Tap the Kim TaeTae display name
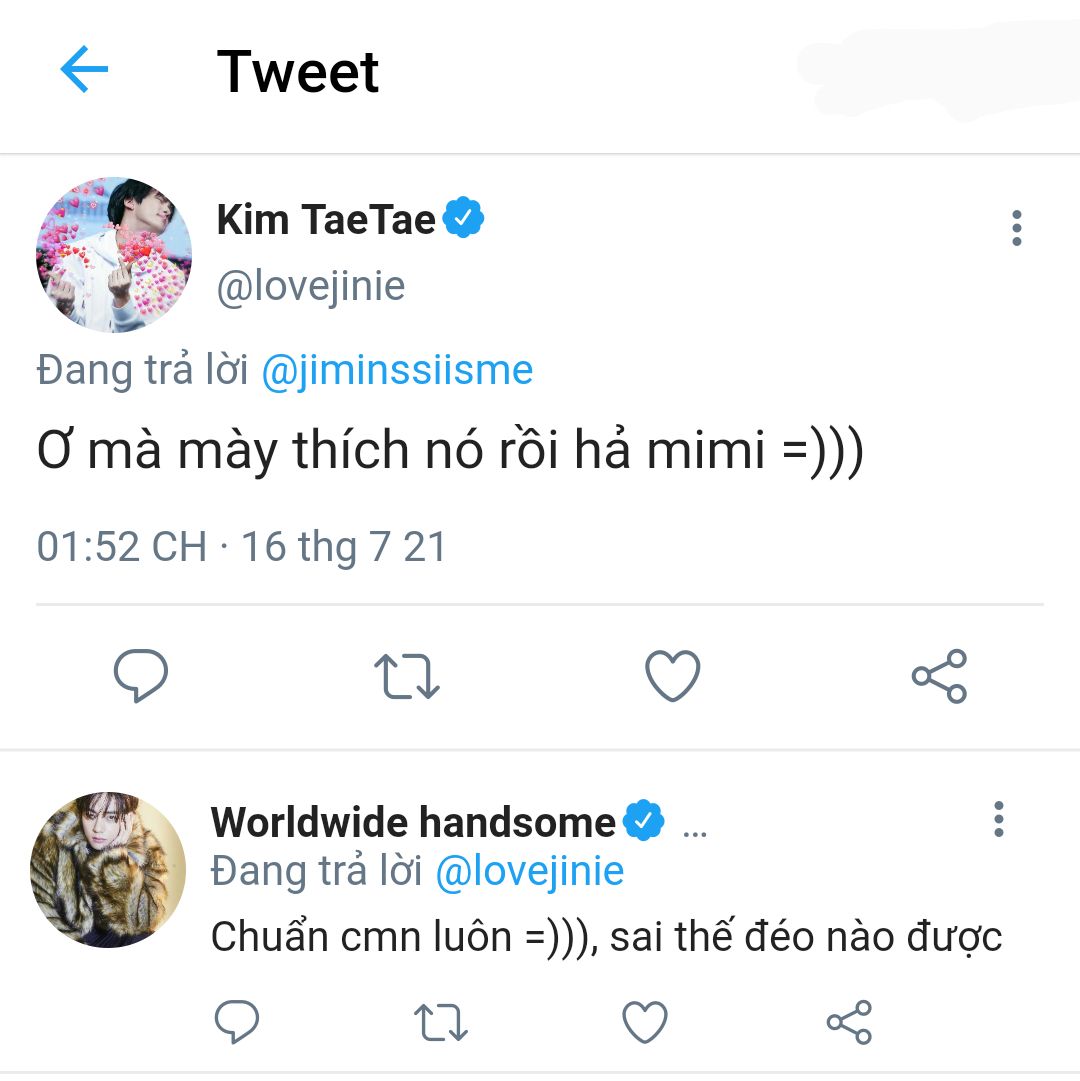Screen dimensions: 1080x1081 point(326,220)
